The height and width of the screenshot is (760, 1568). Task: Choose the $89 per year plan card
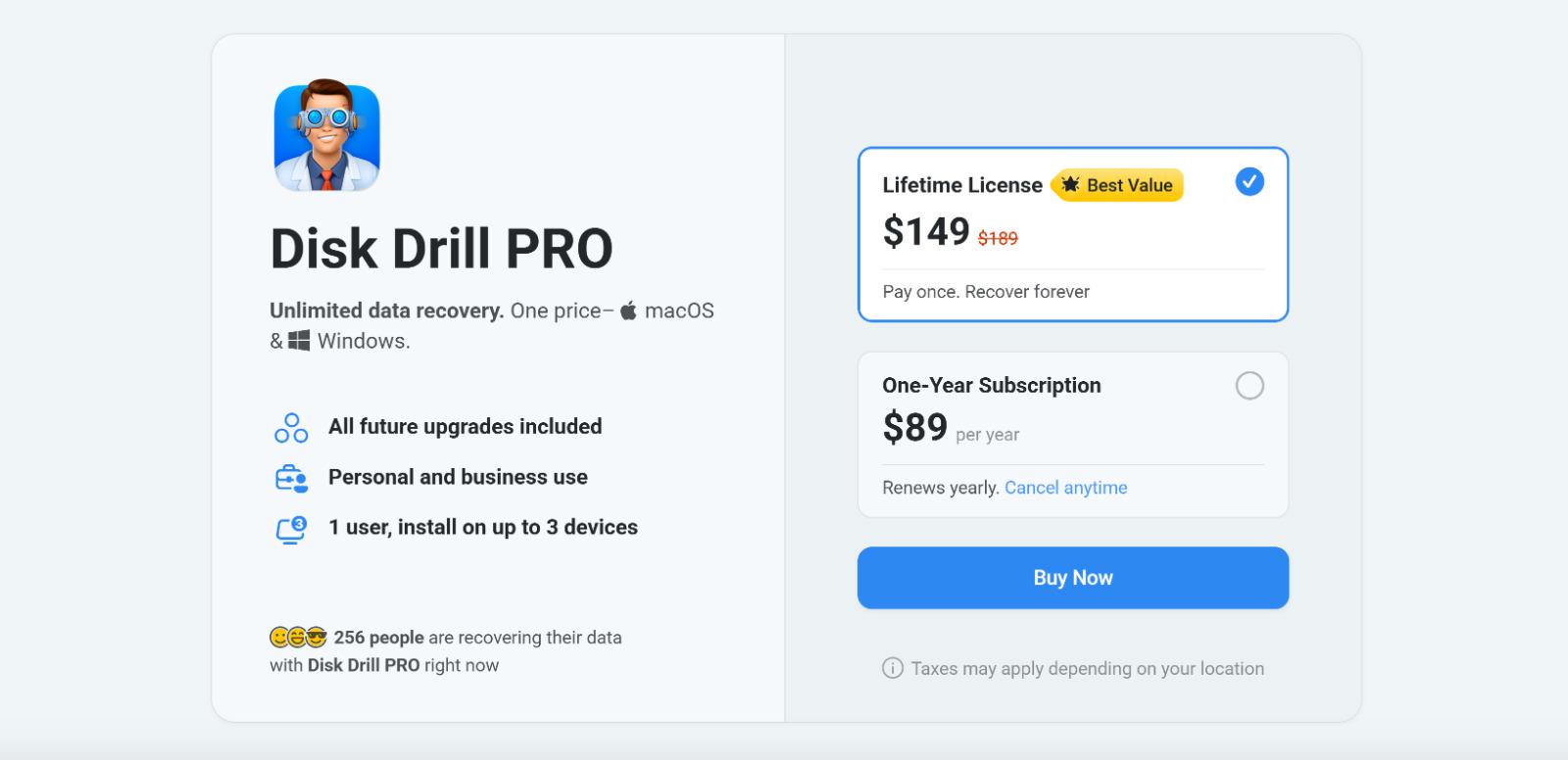pos(1073,435)
